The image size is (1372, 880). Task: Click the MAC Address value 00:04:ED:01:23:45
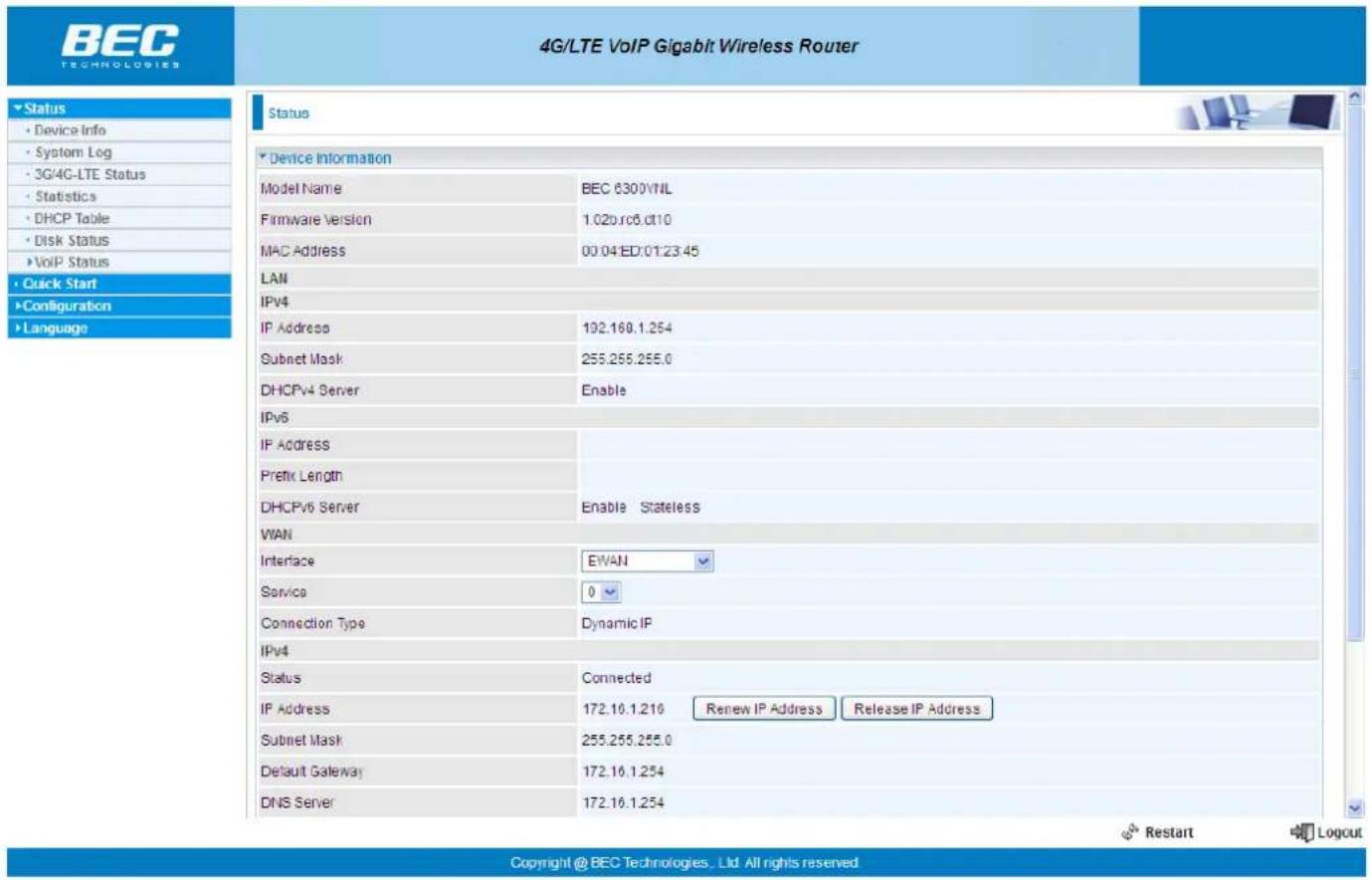[641, 251]
